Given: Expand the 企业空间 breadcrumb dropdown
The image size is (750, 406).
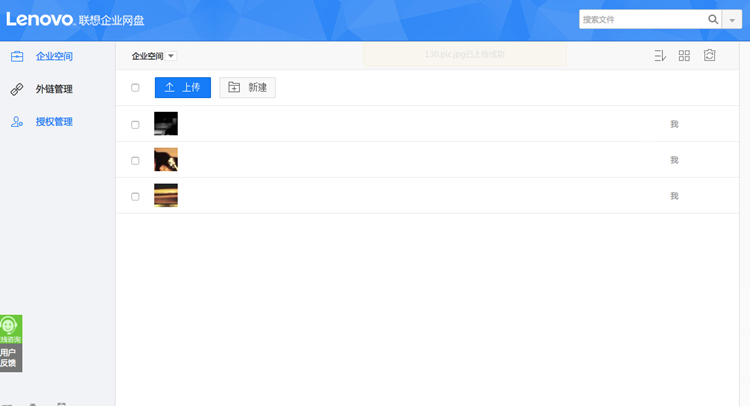Looking at the screenshot, I should coord(171,56).
